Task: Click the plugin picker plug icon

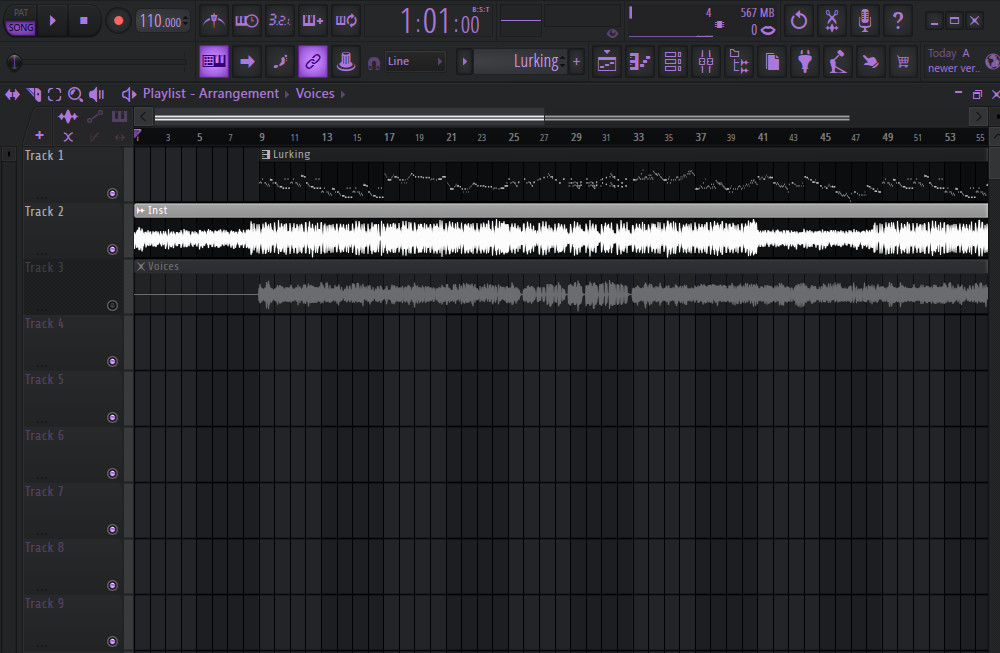Action: [x=804, y=61]
